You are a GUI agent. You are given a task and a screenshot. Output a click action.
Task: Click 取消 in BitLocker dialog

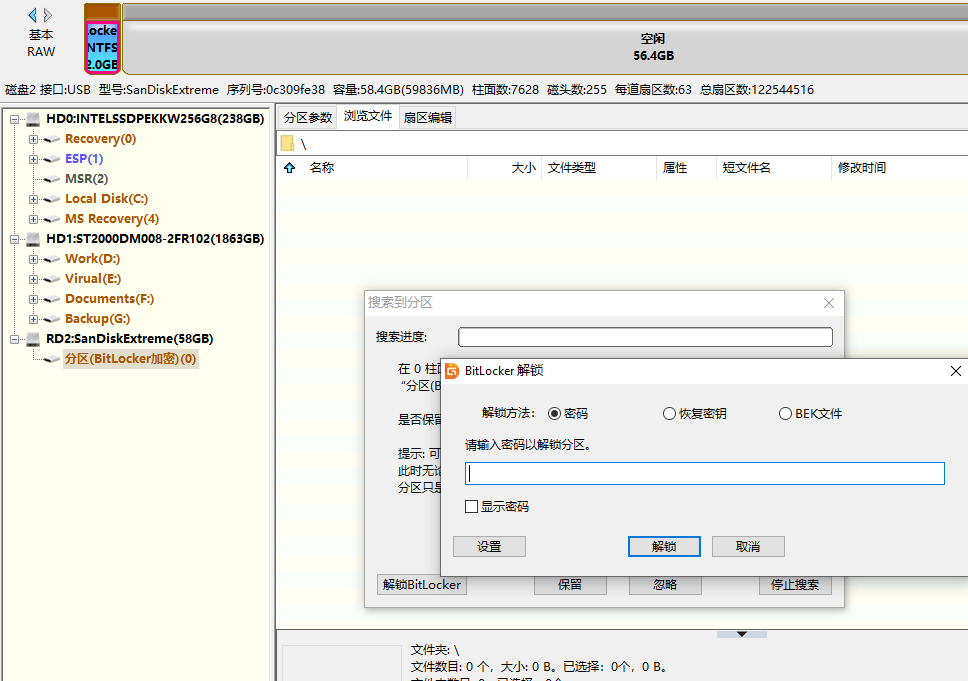748,546
